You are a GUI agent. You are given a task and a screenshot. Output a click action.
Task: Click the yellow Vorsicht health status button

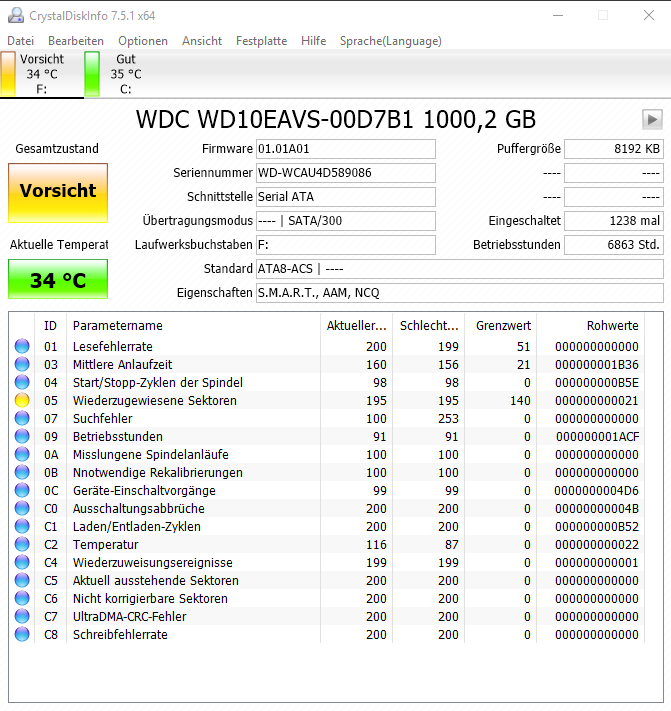(x=58, y=193)
